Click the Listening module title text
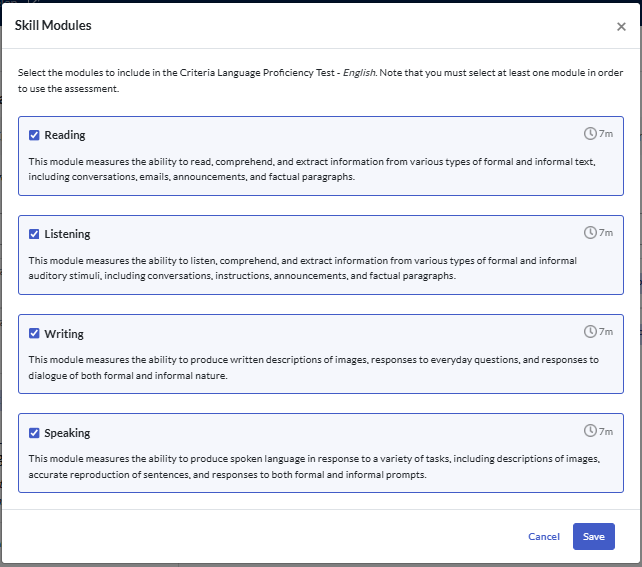 click(x=67, y=234)
